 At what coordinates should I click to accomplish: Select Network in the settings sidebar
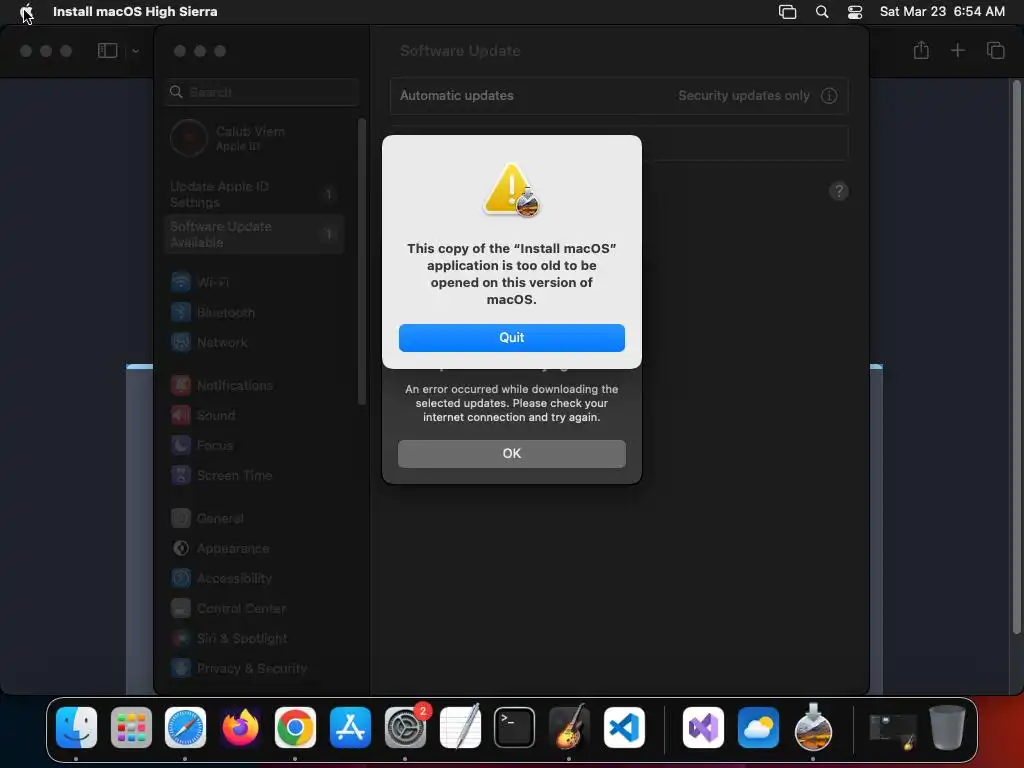[x=255, y=342]
